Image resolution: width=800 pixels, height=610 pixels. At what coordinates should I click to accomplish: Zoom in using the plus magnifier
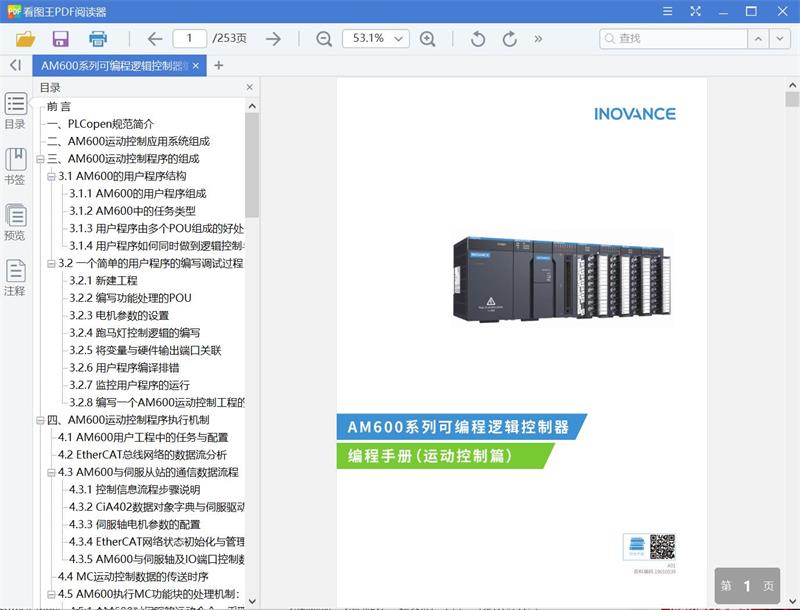(428, 39)
